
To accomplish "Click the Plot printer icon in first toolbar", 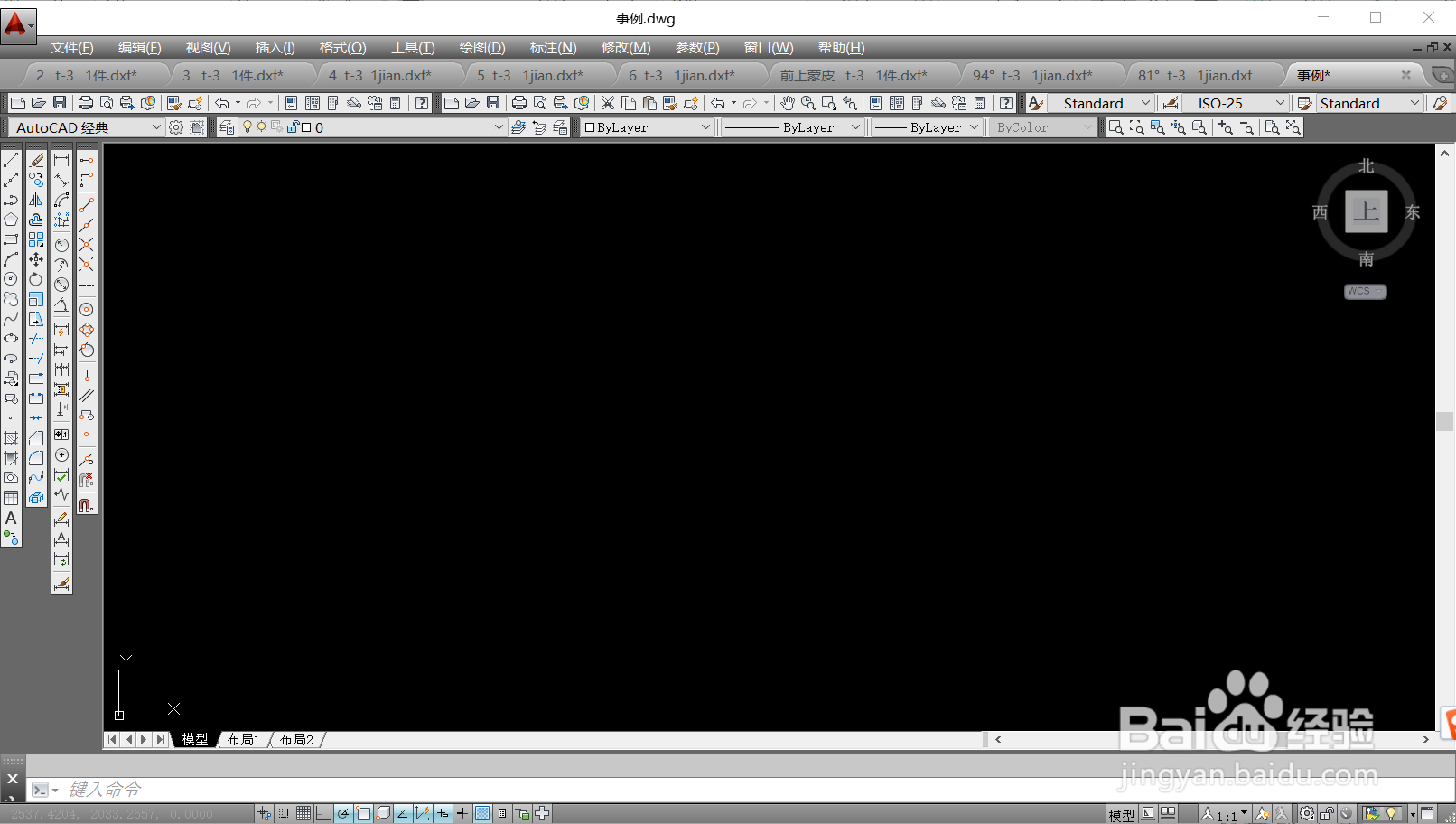I will pyautogui.click(x=86, y=103).
